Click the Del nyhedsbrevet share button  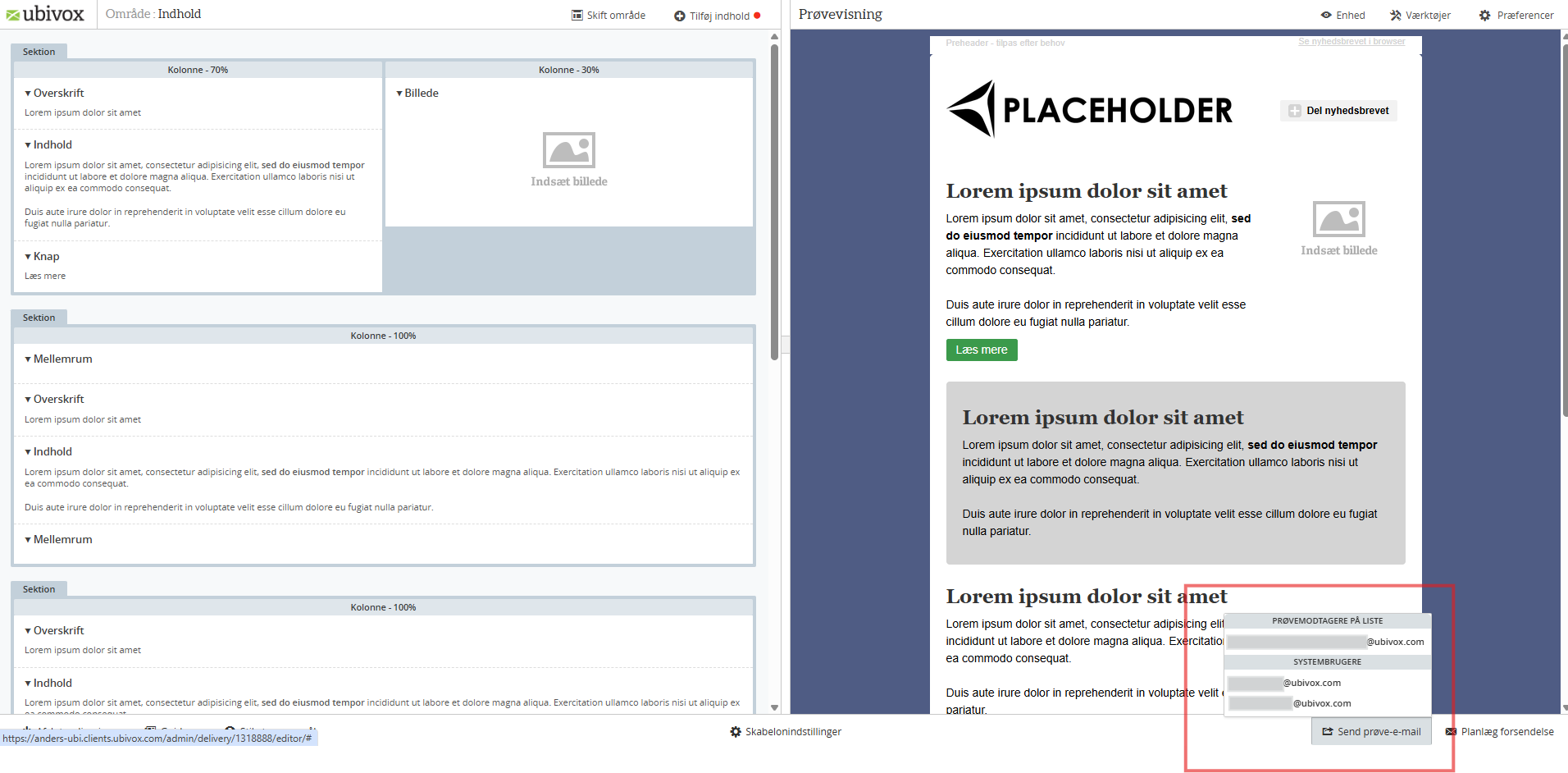point(1338,111)
